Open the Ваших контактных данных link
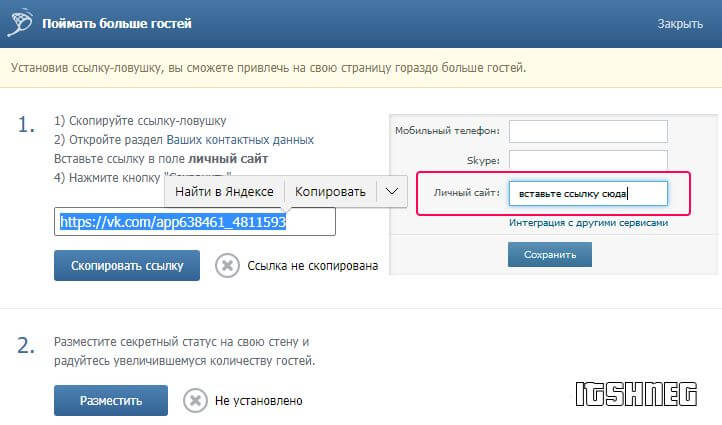 (240, 140)
